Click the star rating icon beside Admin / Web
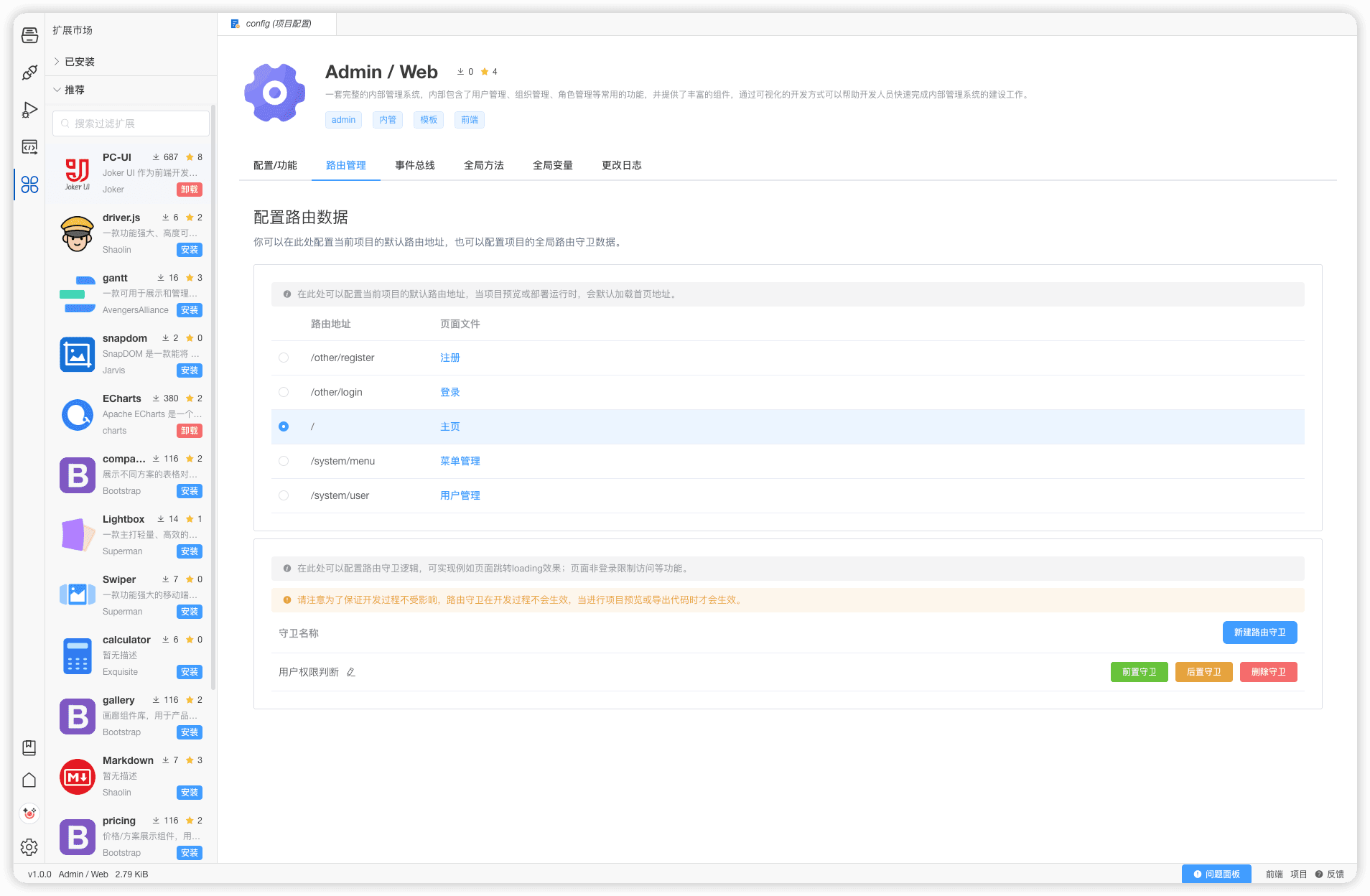 point(485,72)
